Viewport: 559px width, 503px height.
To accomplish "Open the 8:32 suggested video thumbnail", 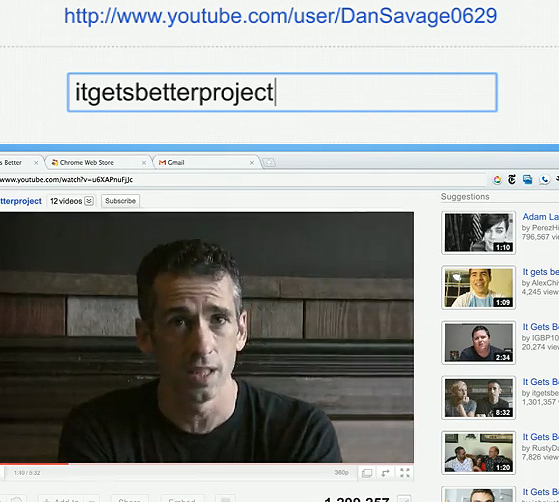I will [x=478, y=398].
